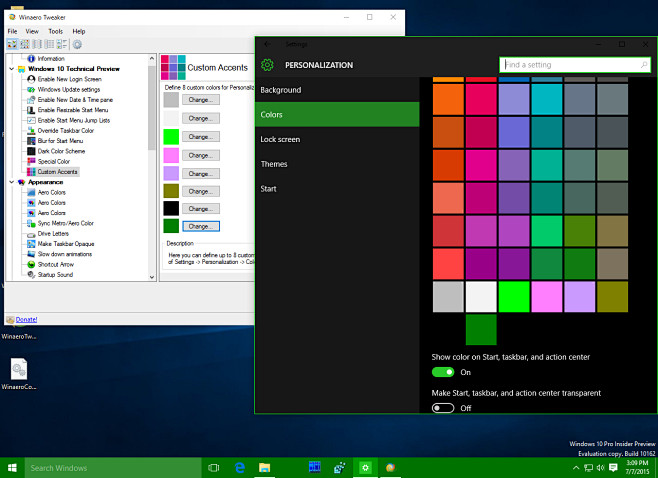Click the Personalization gear icon in Settings
658x478 pixels.
click(x=267, y=65)
